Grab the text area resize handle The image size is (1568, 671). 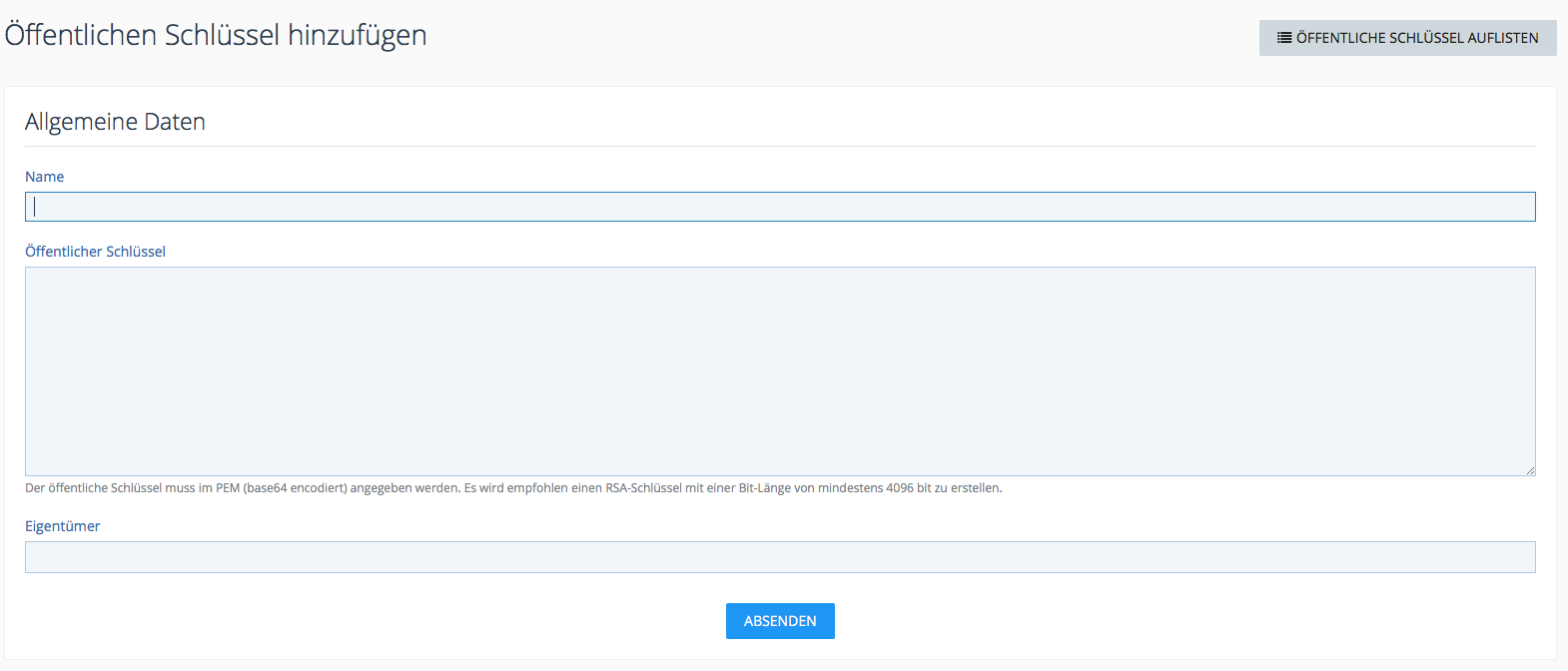tap(1530, 470)
